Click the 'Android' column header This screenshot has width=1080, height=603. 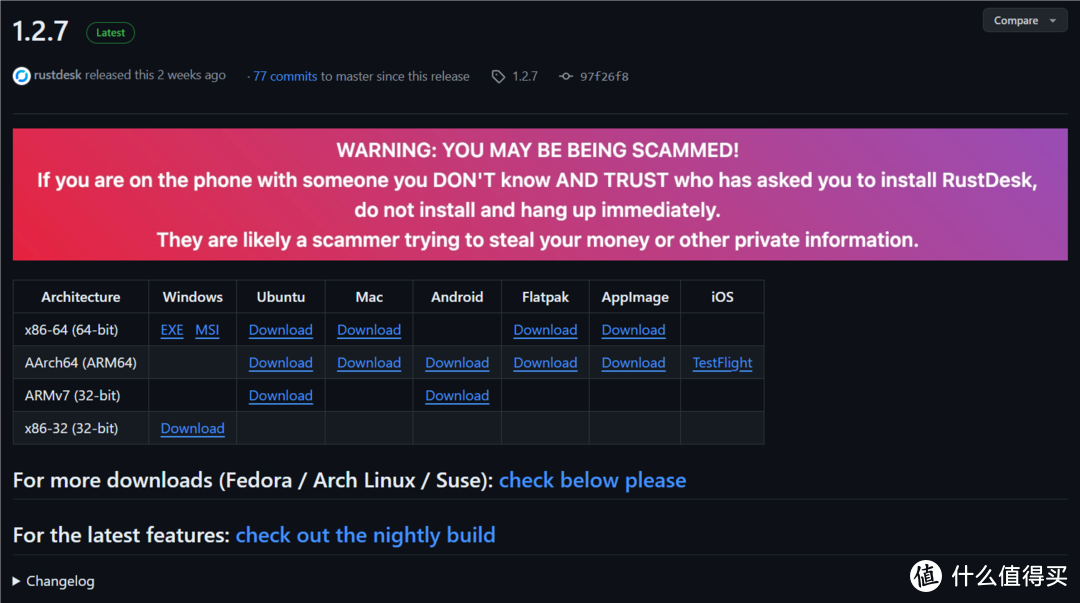(x=457, y=297)
